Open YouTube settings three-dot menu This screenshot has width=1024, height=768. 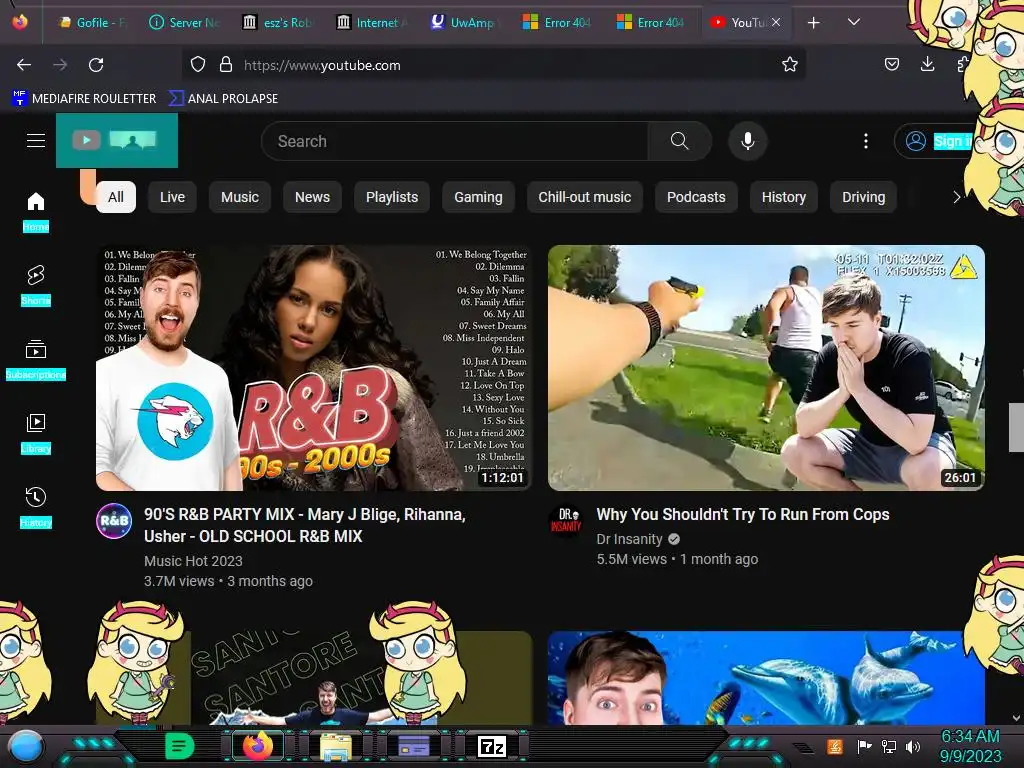point(866,141)
